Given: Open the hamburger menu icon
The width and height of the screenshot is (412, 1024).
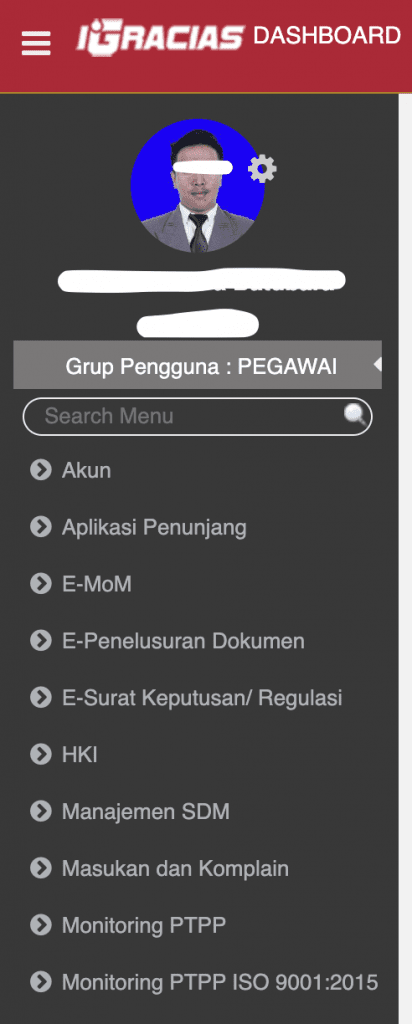Looking at the screenshot, I should pos(36,44).
